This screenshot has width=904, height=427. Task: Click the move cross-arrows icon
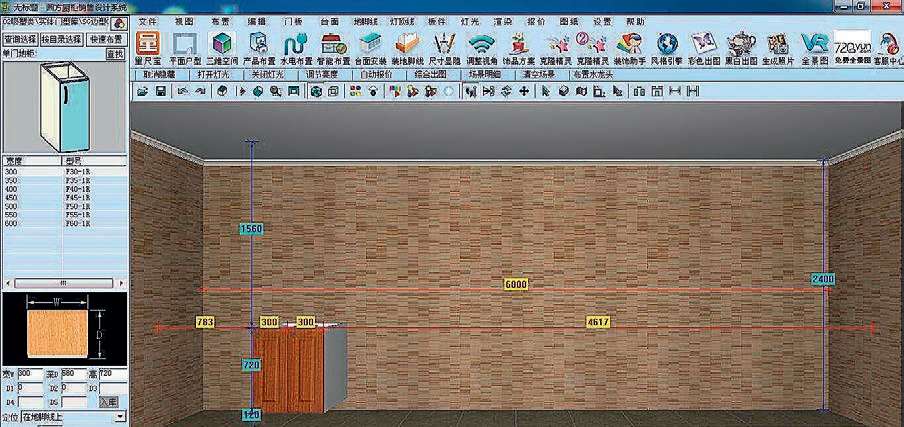click(523, 91)
